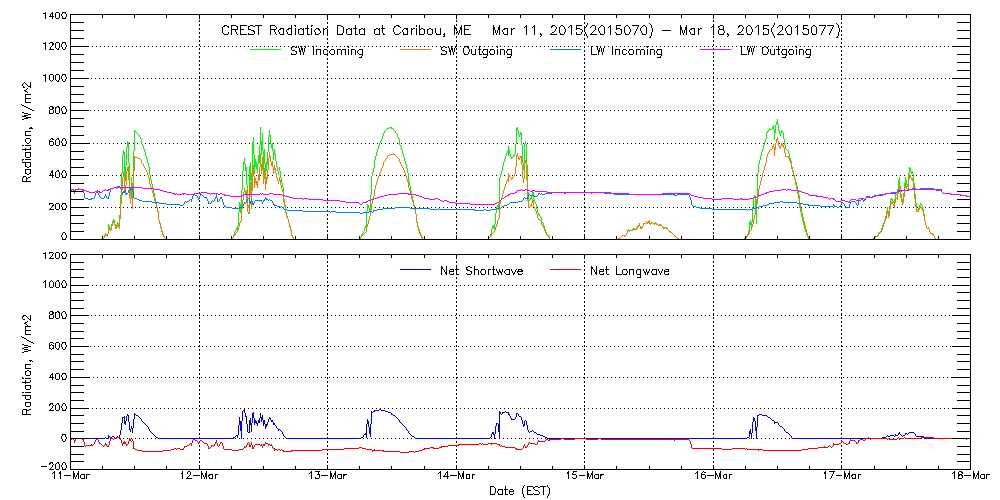Click the CREST Radiation Data chart title
The image size is (1000, 500).
530,31
